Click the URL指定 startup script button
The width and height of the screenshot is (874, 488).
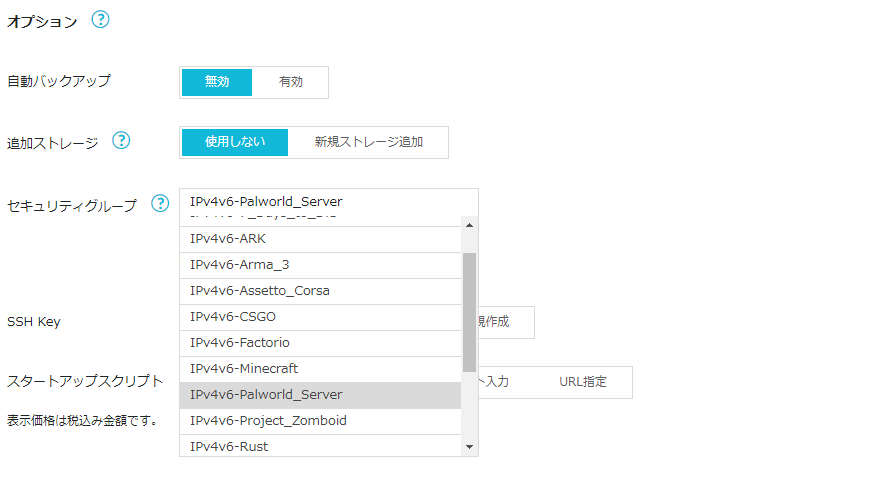[582, 382]
